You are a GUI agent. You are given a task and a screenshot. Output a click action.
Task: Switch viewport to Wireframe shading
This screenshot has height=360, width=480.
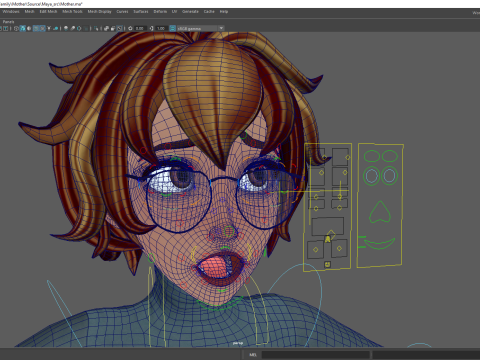coord(16,28)
